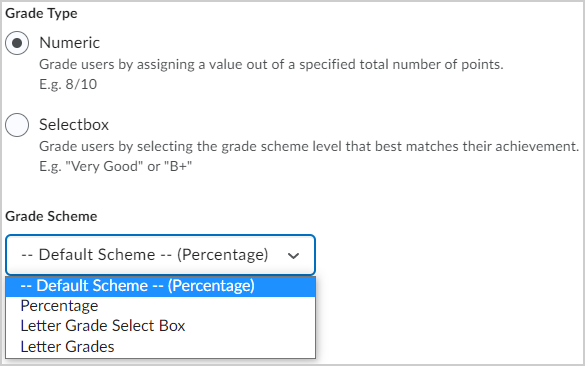This screenshot has width=585, height=366.
Task: Click the "Very Good" example text
Action: pos(104,166)
